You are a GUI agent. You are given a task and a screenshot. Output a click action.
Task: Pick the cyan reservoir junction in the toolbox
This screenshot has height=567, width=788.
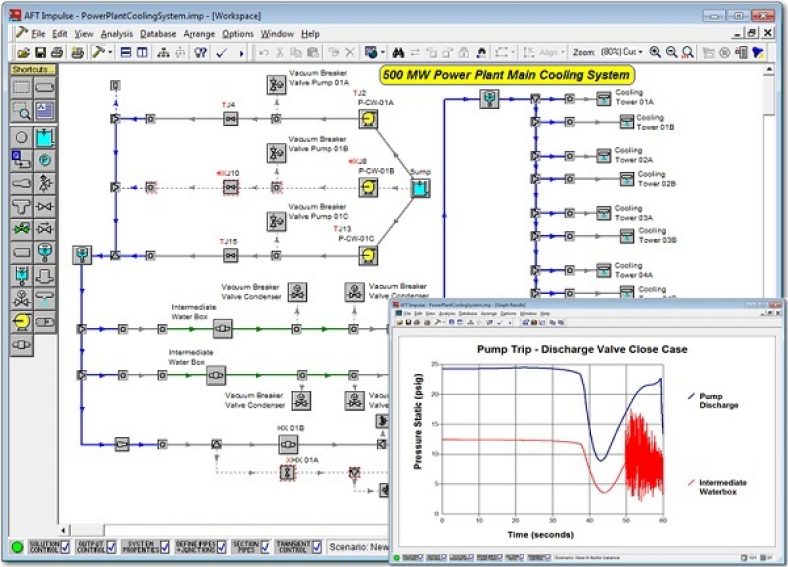click(45, 137)
